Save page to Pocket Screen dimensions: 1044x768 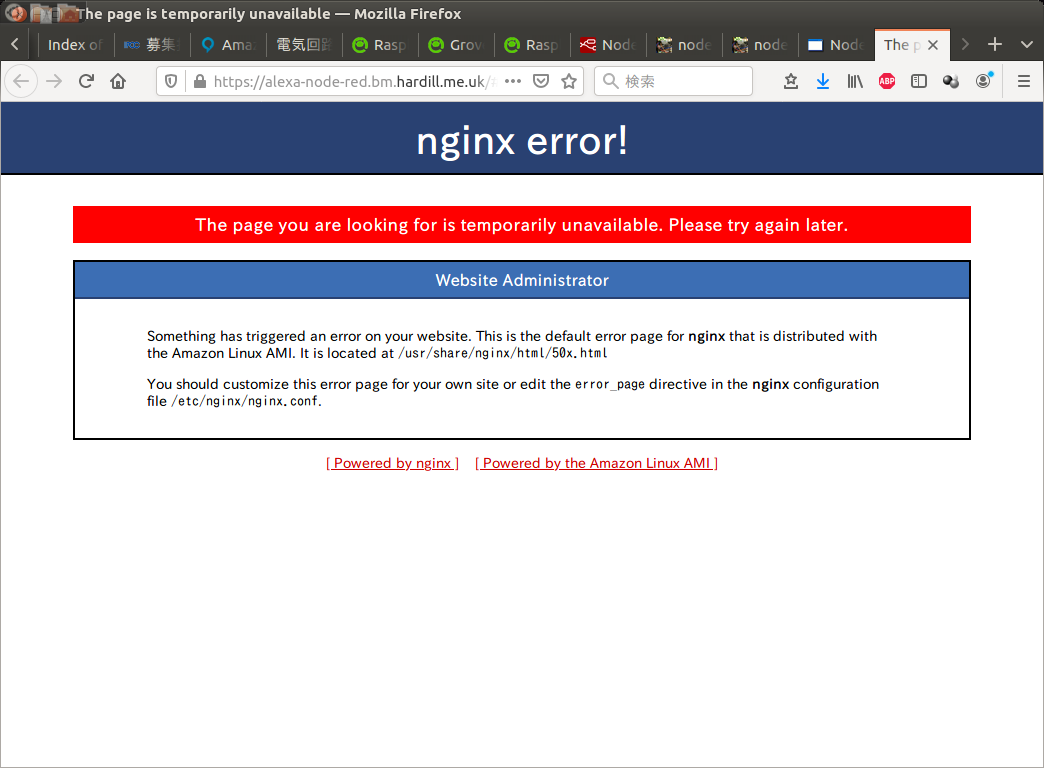541,81
